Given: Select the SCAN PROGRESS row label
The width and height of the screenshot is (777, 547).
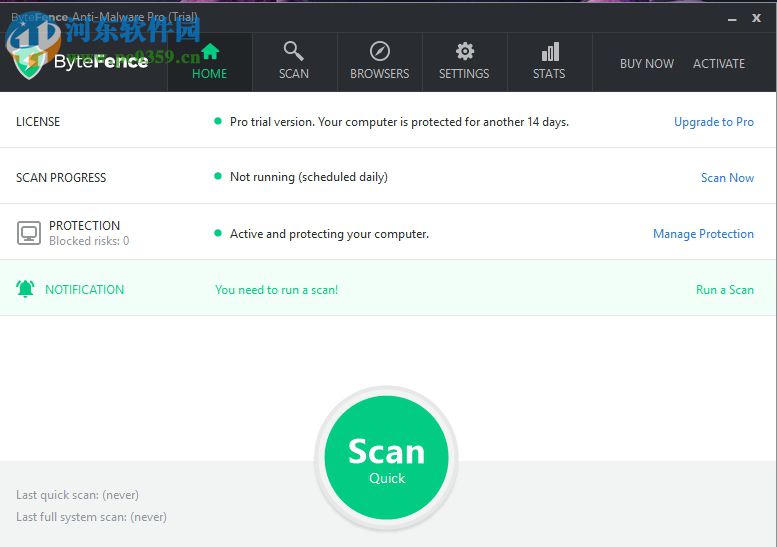Looking at the screenshot, I should coord(61,178).
